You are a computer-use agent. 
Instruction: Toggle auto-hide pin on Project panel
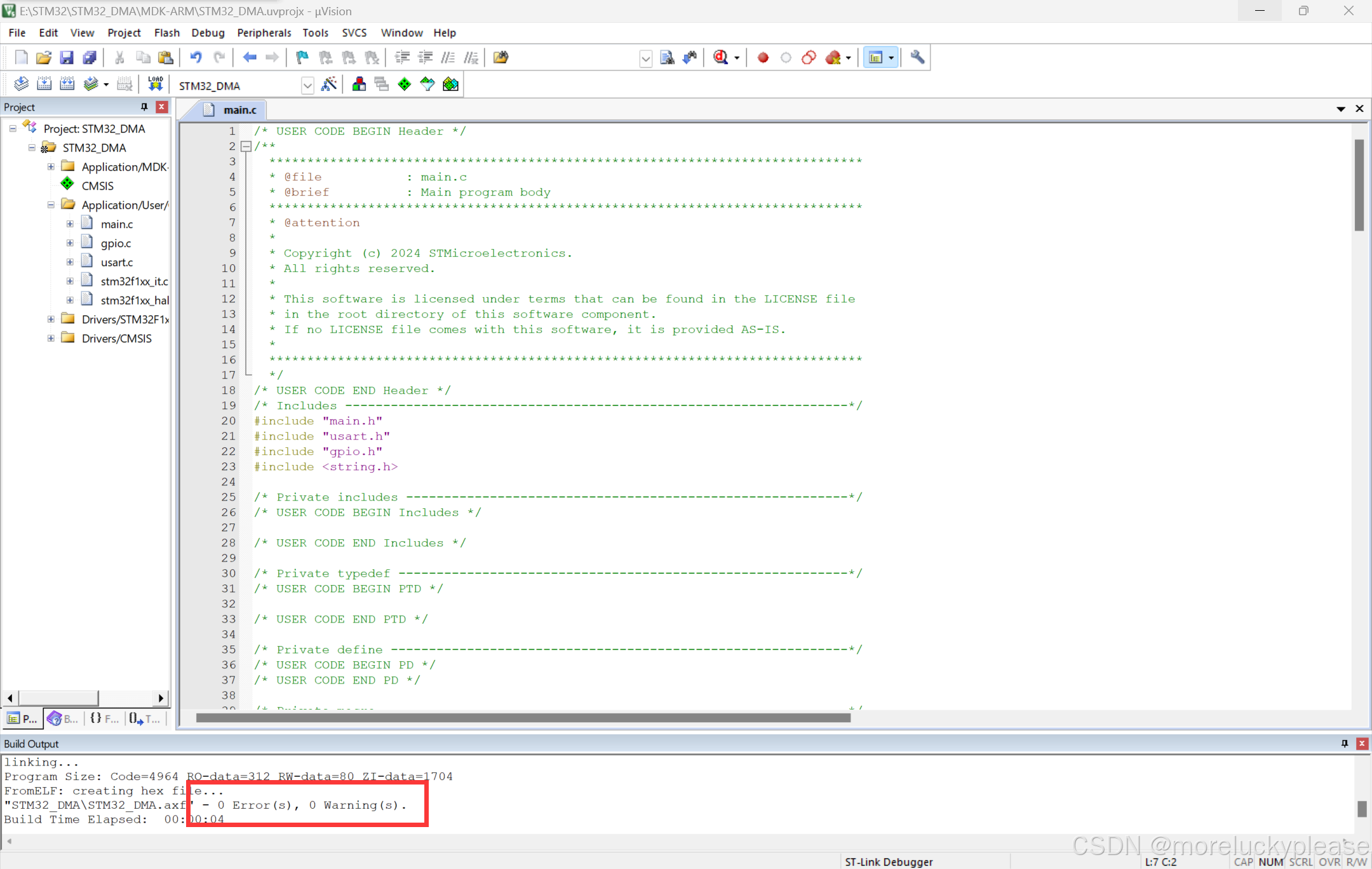click(144, 107)
